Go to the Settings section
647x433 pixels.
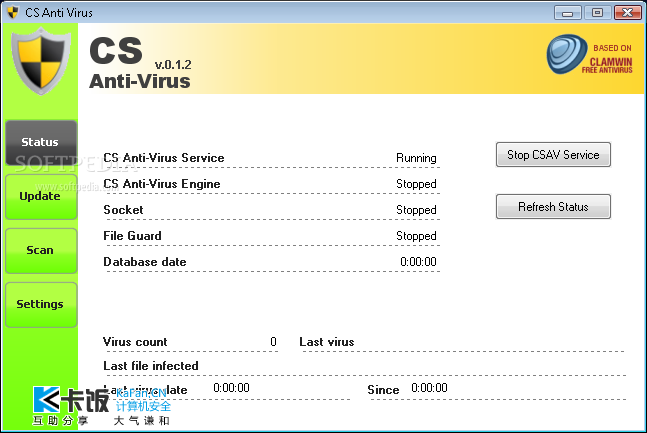41,305
